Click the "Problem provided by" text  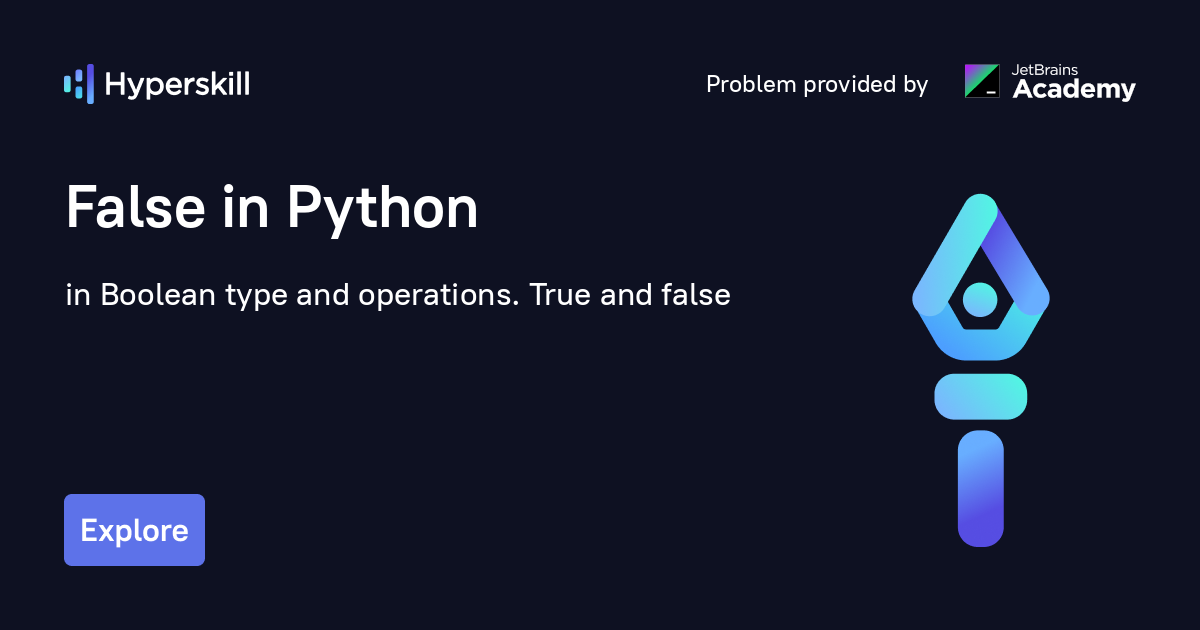817,85
